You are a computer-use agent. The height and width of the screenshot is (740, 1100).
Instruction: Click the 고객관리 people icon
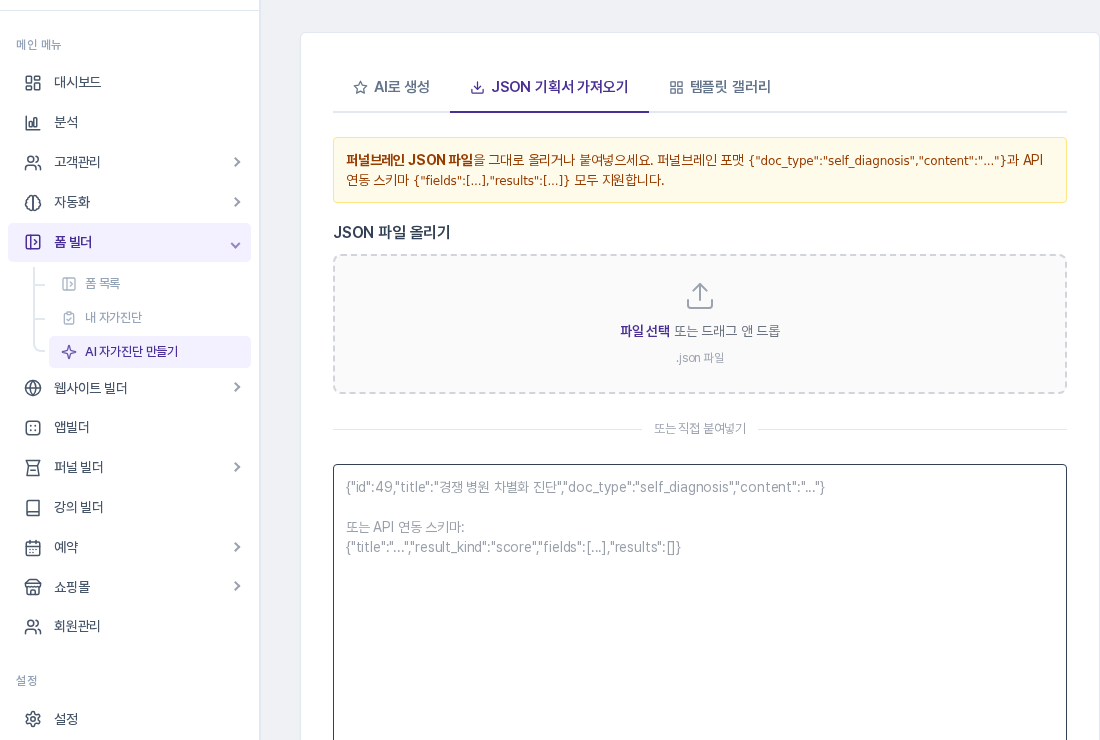coord(33,163)
